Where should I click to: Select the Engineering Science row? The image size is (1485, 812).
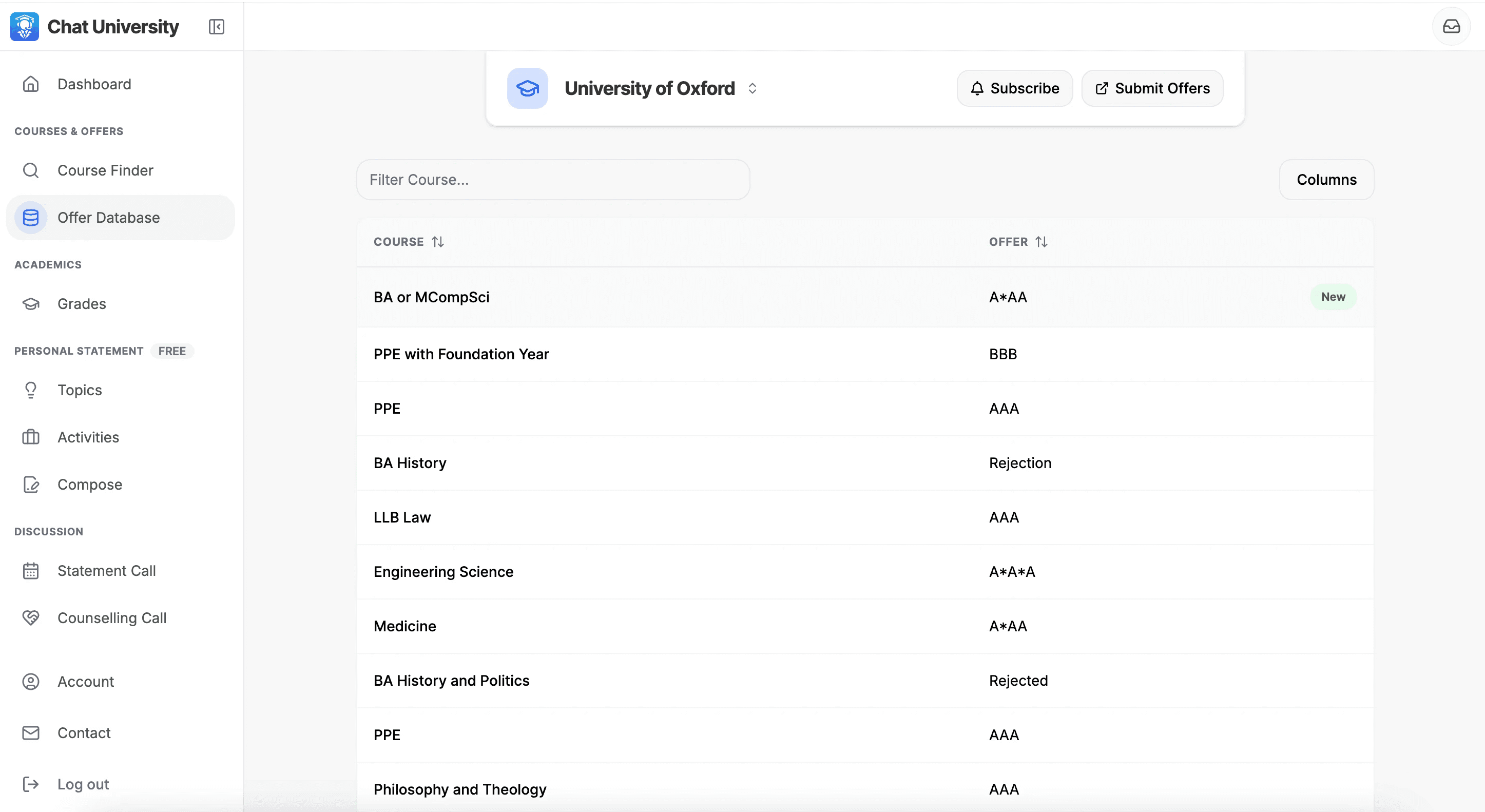(x=865, y=572)
